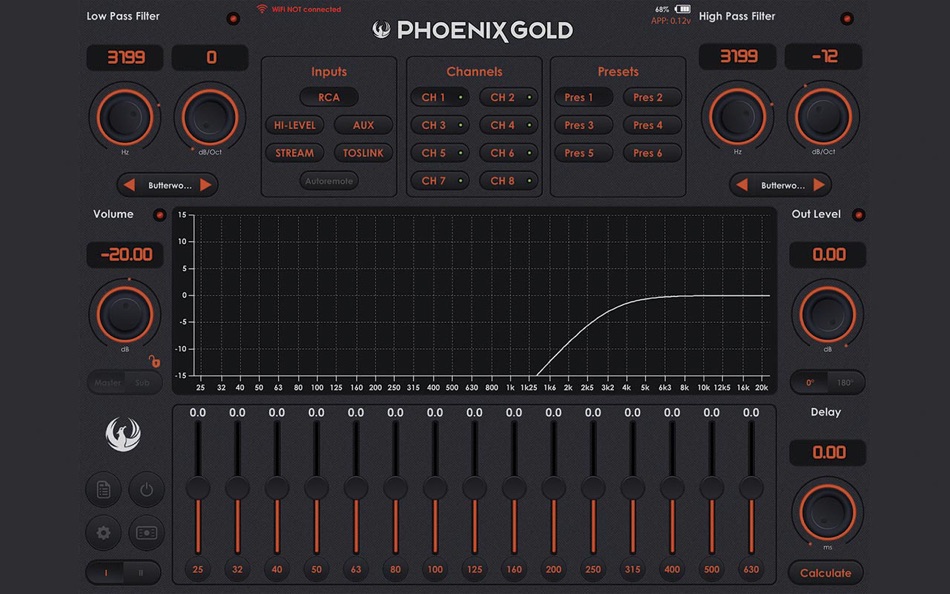
Task: Select the Sub volume mode
Action: point(143,382)
